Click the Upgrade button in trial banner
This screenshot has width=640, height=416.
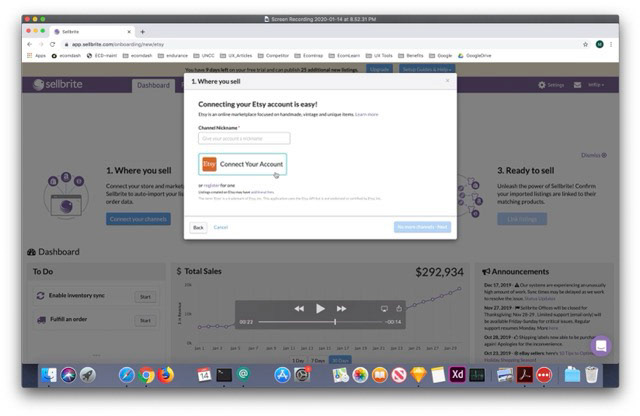coord(379,69)
